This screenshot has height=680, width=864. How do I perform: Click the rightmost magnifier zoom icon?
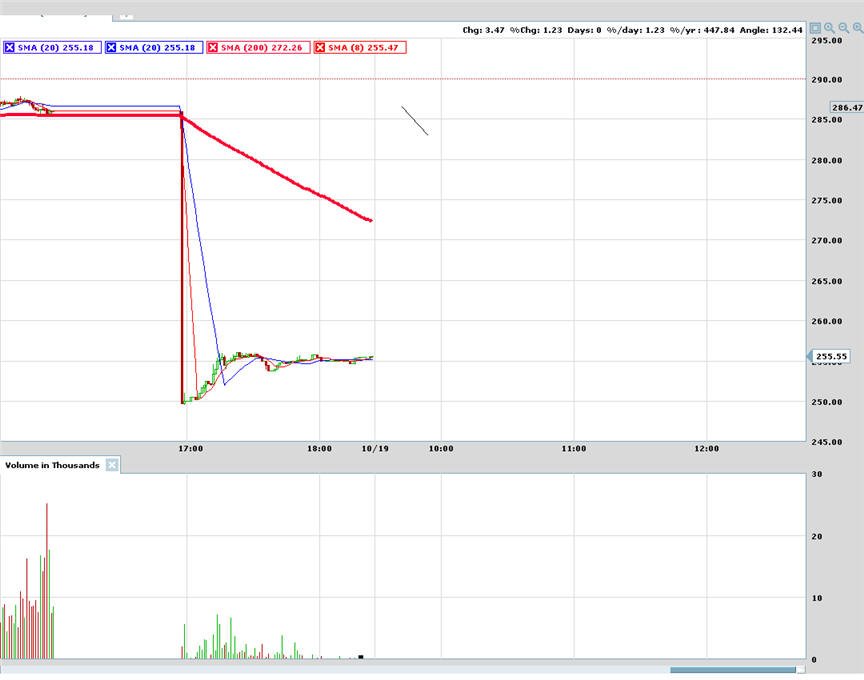[x=858, y=28]
